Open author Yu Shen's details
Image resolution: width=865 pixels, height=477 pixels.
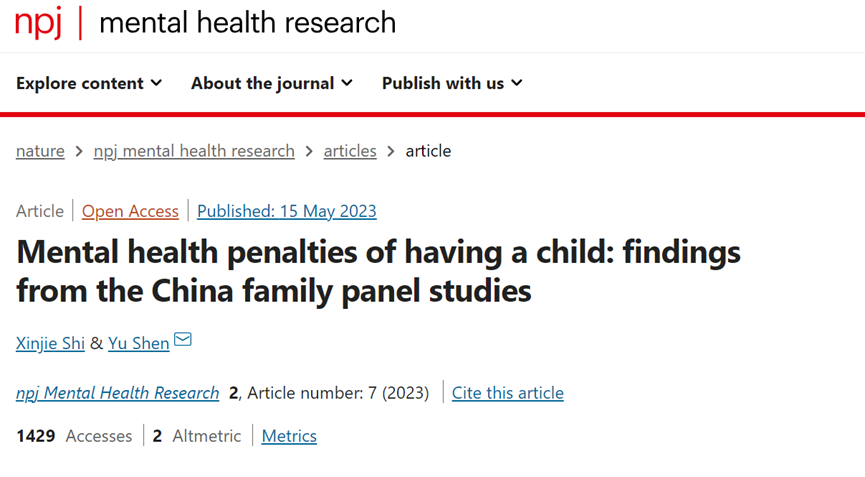pyautogui.click(x=139, y=343)
